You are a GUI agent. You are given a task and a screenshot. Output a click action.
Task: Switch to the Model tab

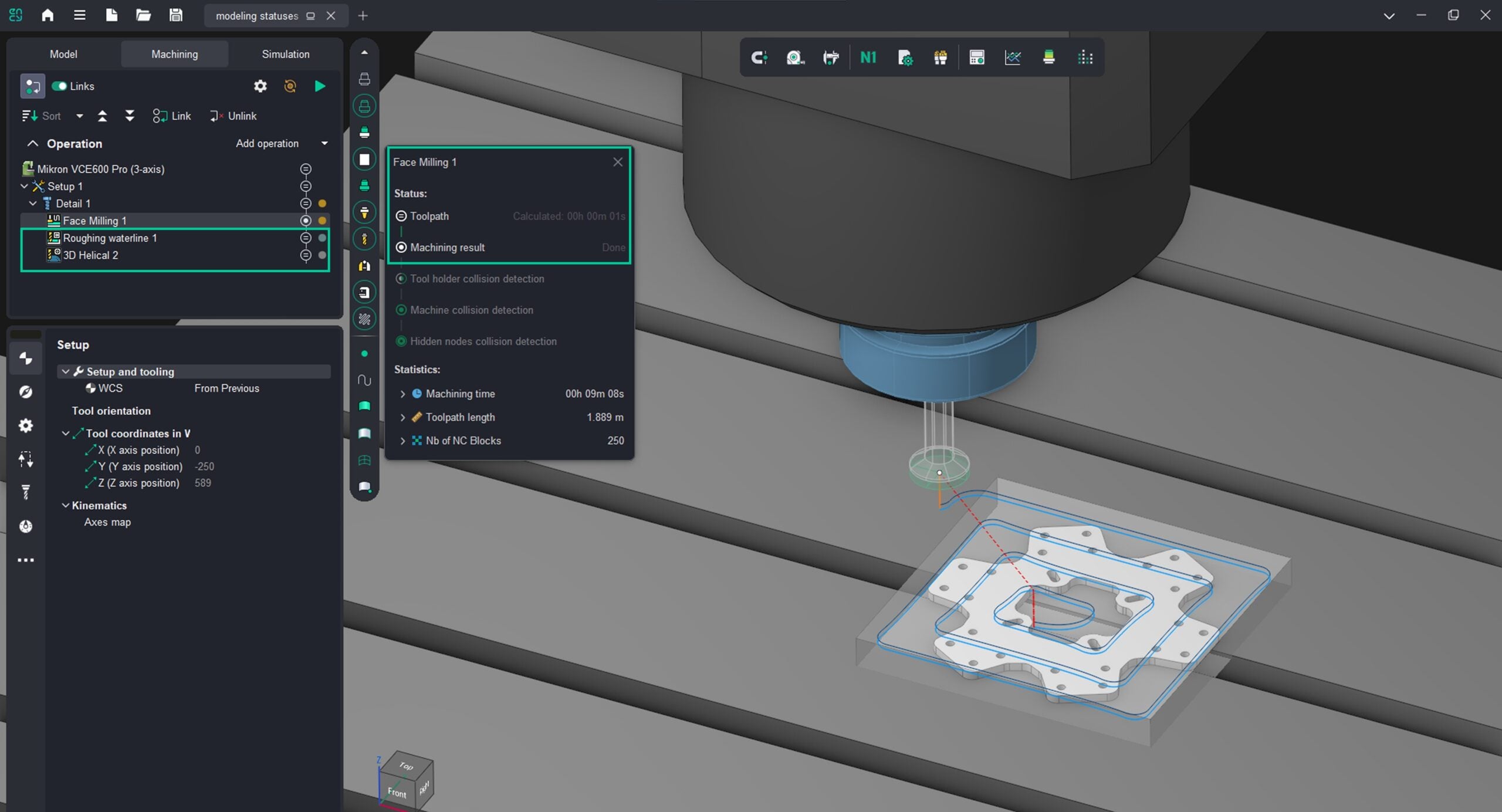click(63, 54)
